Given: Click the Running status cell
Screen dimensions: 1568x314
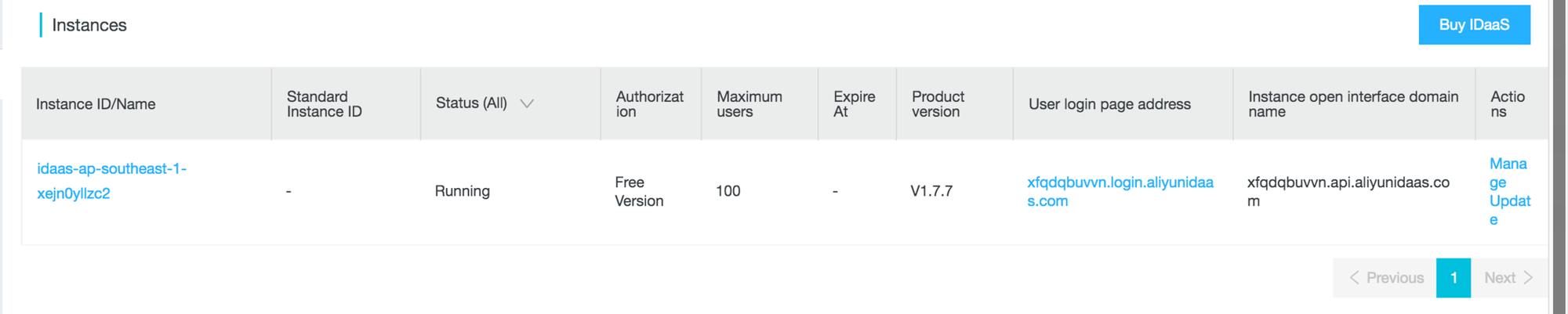Looking at the screenshot, I should pyautogui.click(x=462, y=191).
